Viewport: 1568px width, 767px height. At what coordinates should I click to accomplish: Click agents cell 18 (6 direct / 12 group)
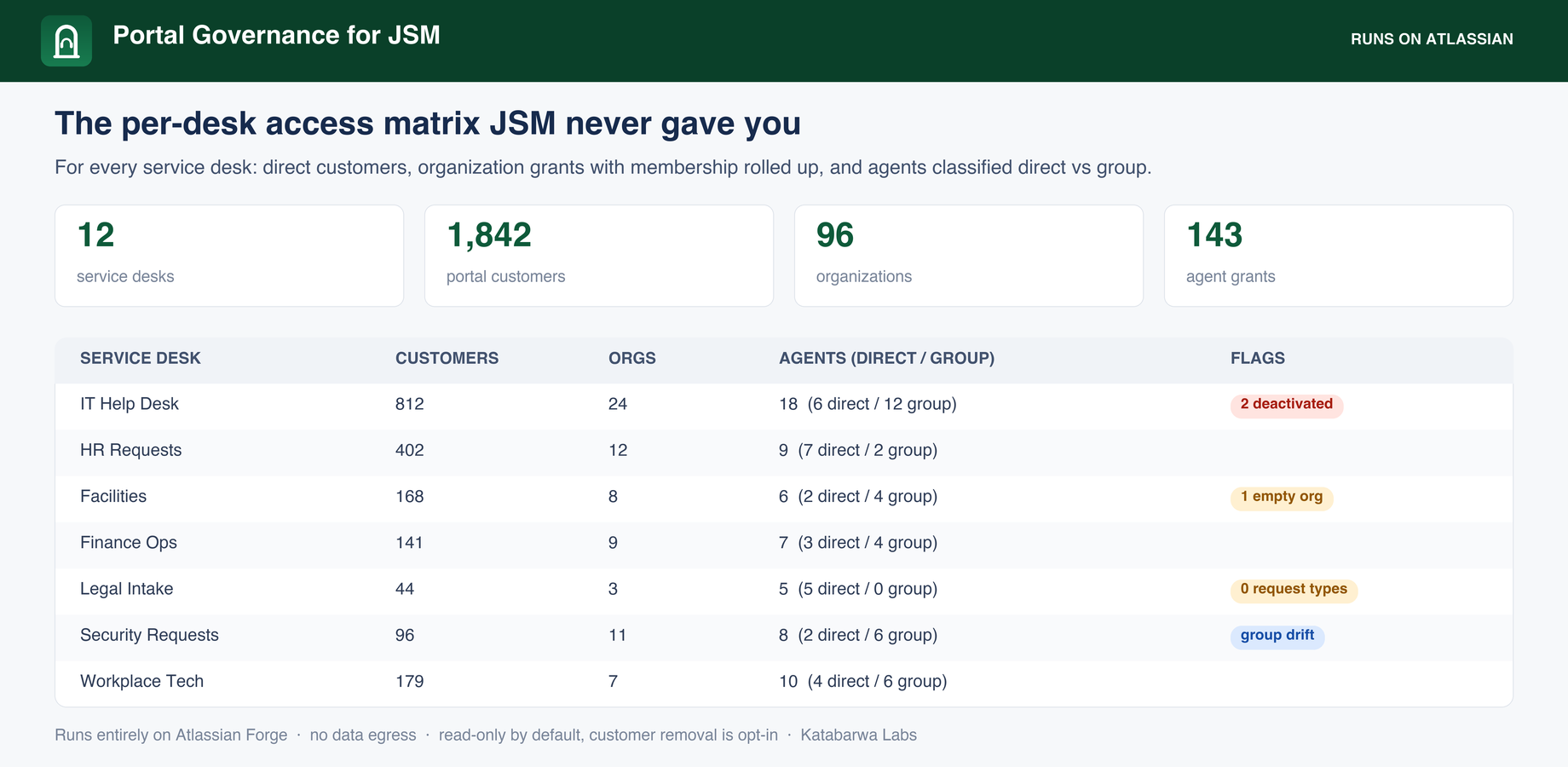tap(868, 404)
